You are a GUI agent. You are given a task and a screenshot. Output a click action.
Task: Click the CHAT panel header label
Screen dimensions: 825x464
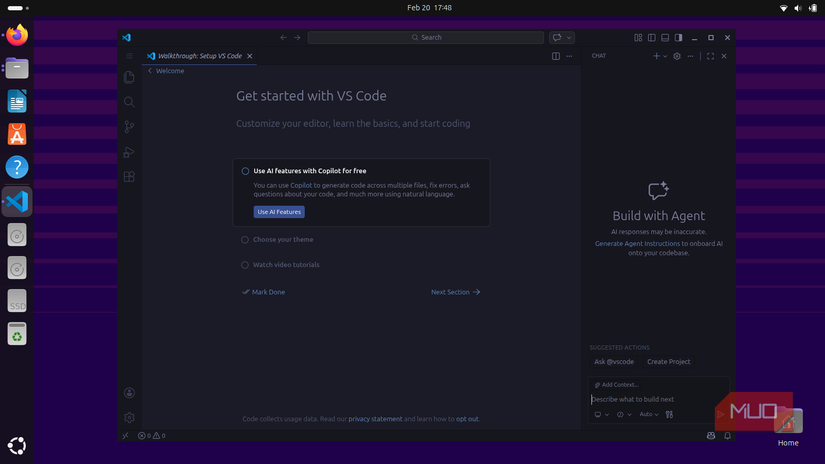point(599,56)
